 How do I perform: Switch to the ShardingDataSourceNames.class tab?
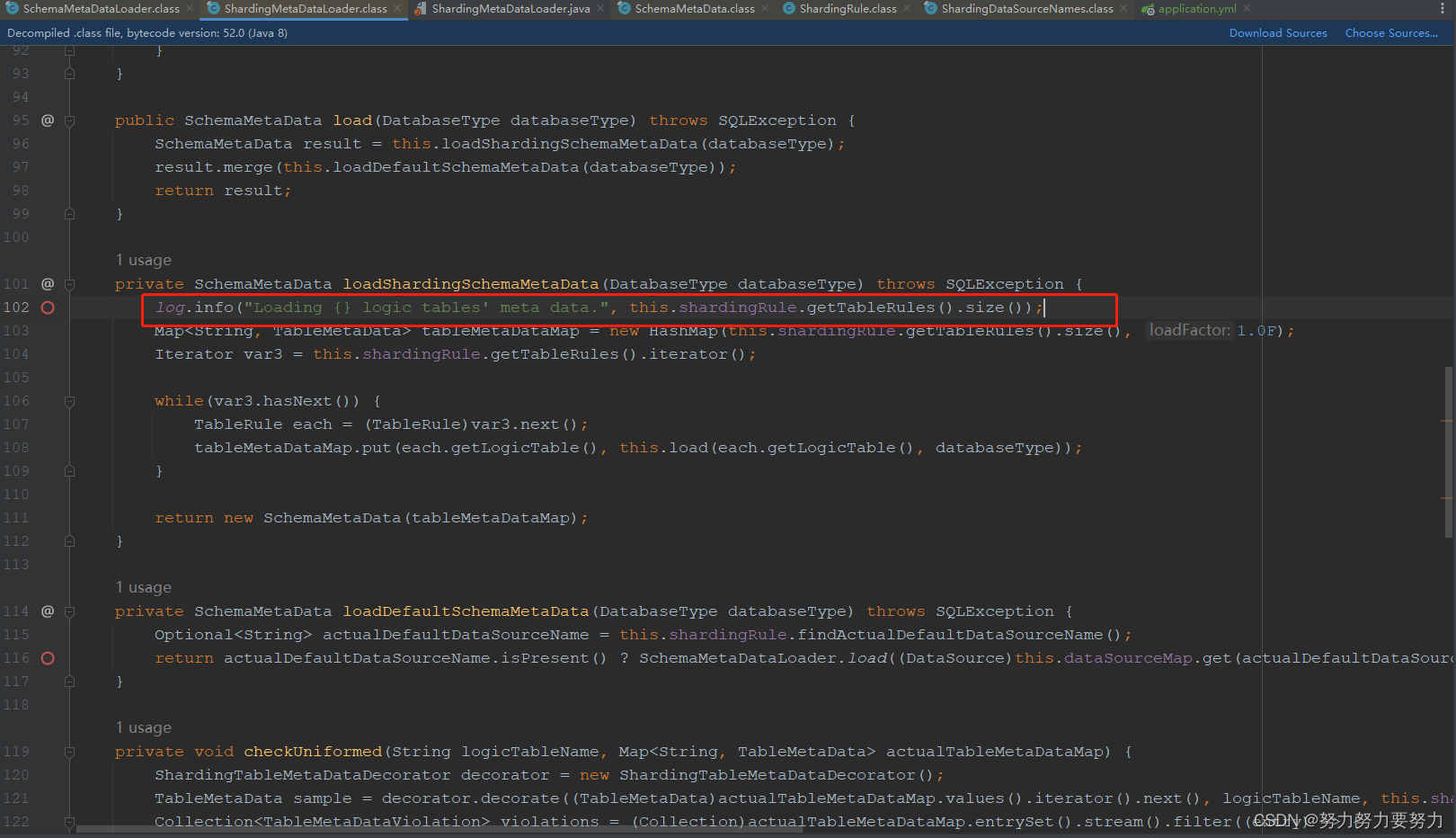(1027, 9)
